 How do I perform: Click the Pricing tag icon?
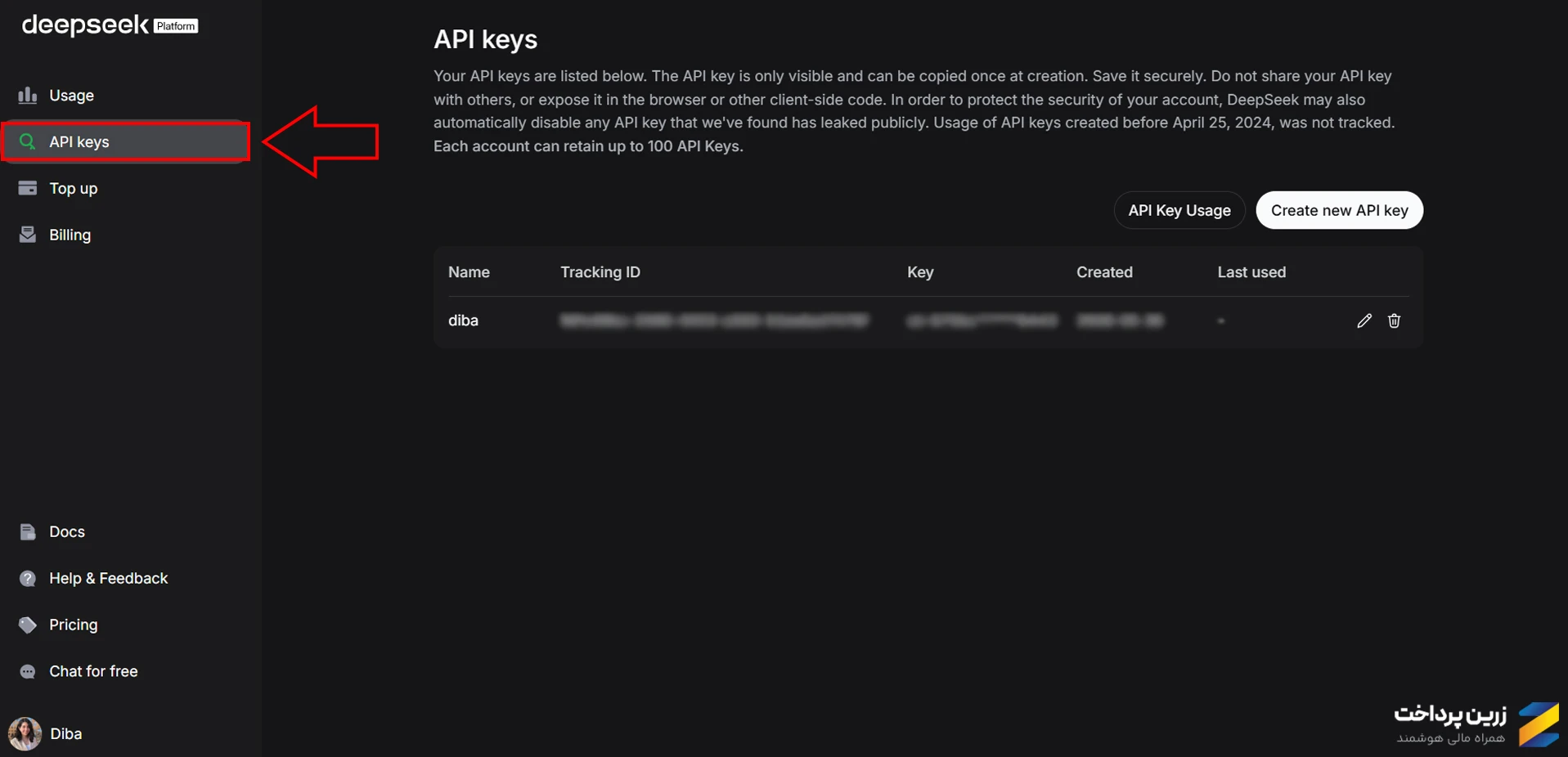pos(28,625)
